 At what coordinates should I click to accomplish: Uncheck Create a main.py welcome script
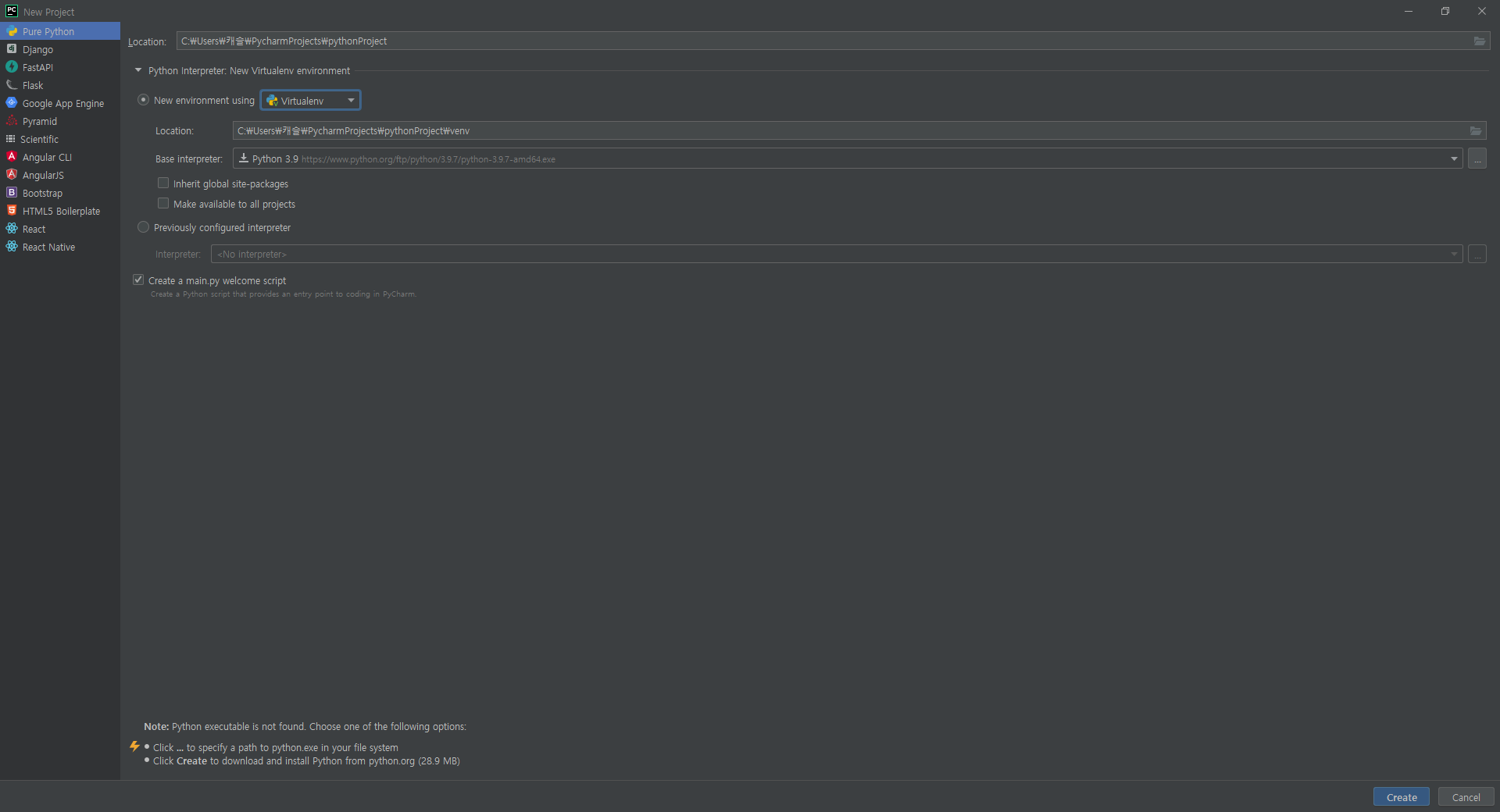tap(138, 280)
